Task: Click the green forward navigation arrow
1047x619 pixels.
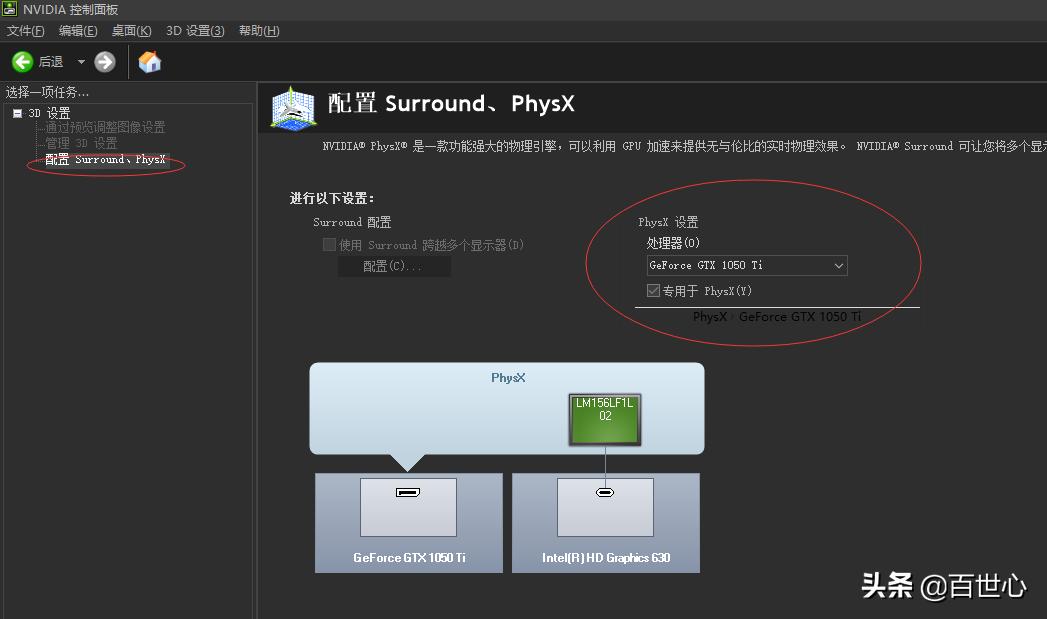Action: coord(104,61)
